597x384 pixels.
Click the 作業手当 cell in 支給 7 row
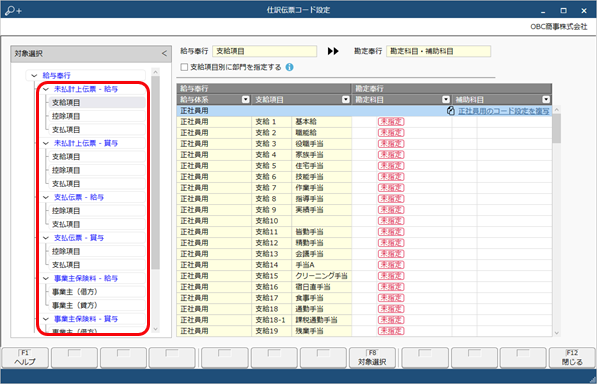(322, 188)
